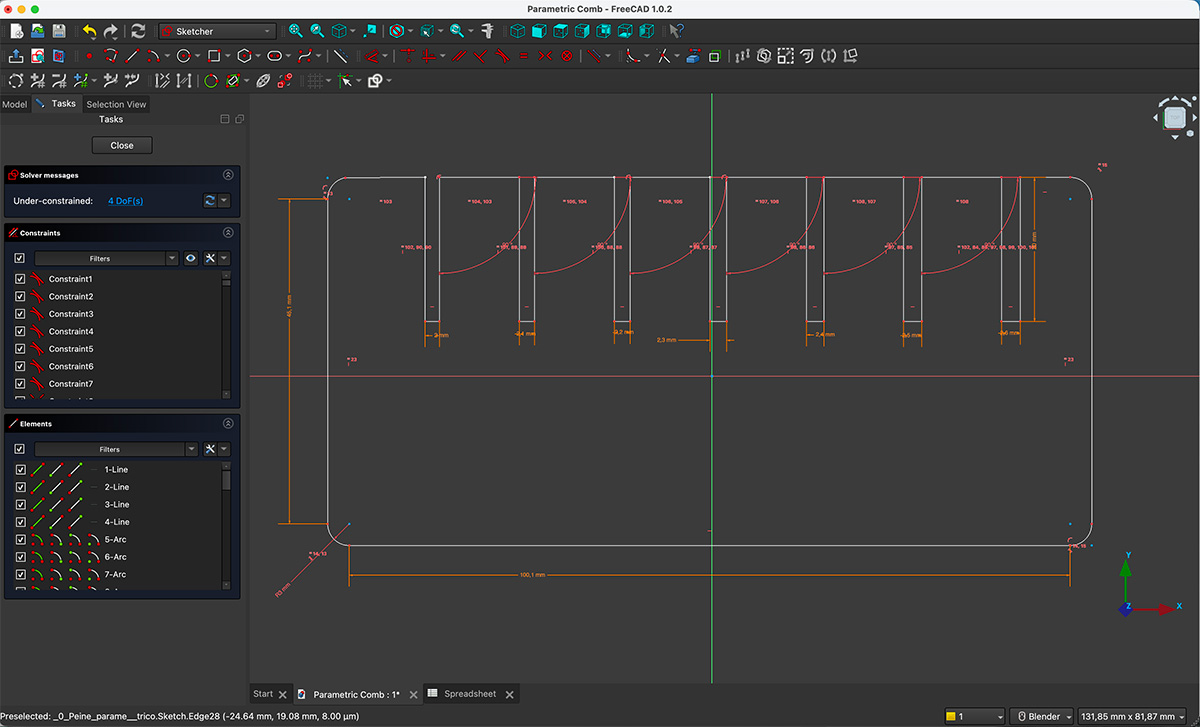Click the fit-all zoom icon
This screenshot has height=727, width=1200.
tap(294, 31)
